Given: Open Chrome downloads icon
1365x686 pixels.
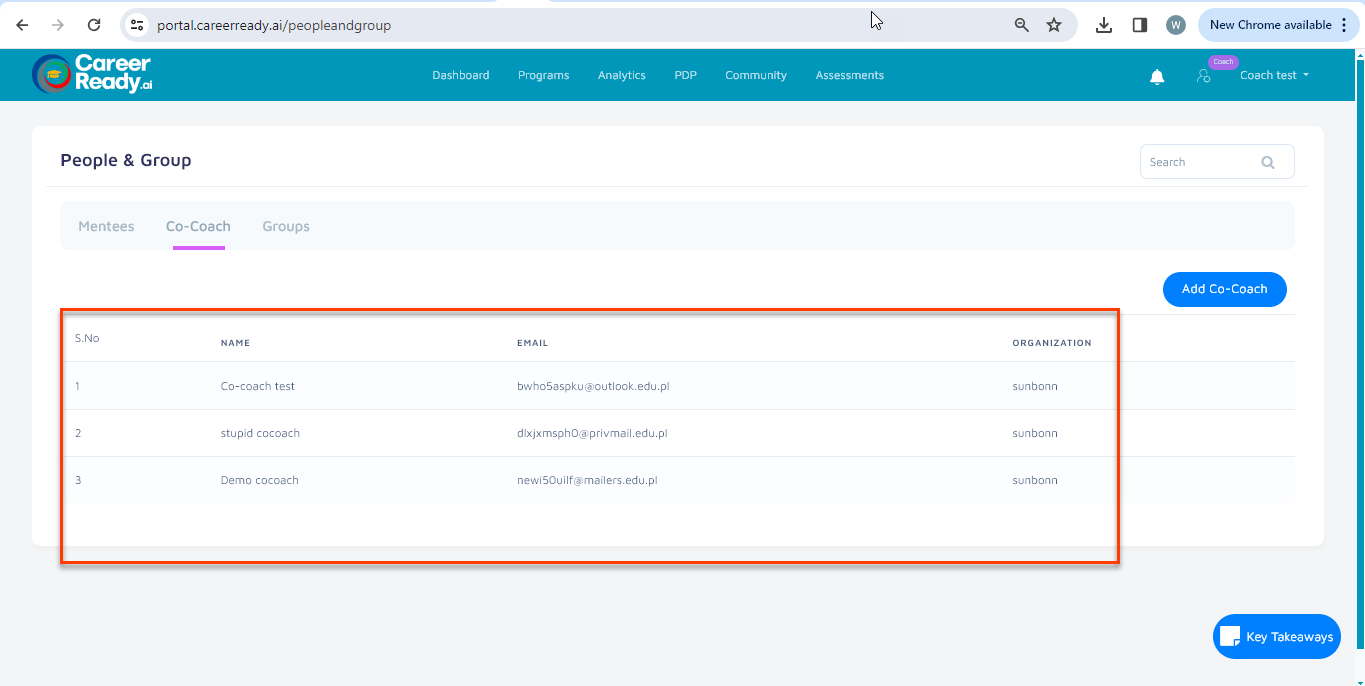Looking at the screenshot, I should pos(1104,25).
